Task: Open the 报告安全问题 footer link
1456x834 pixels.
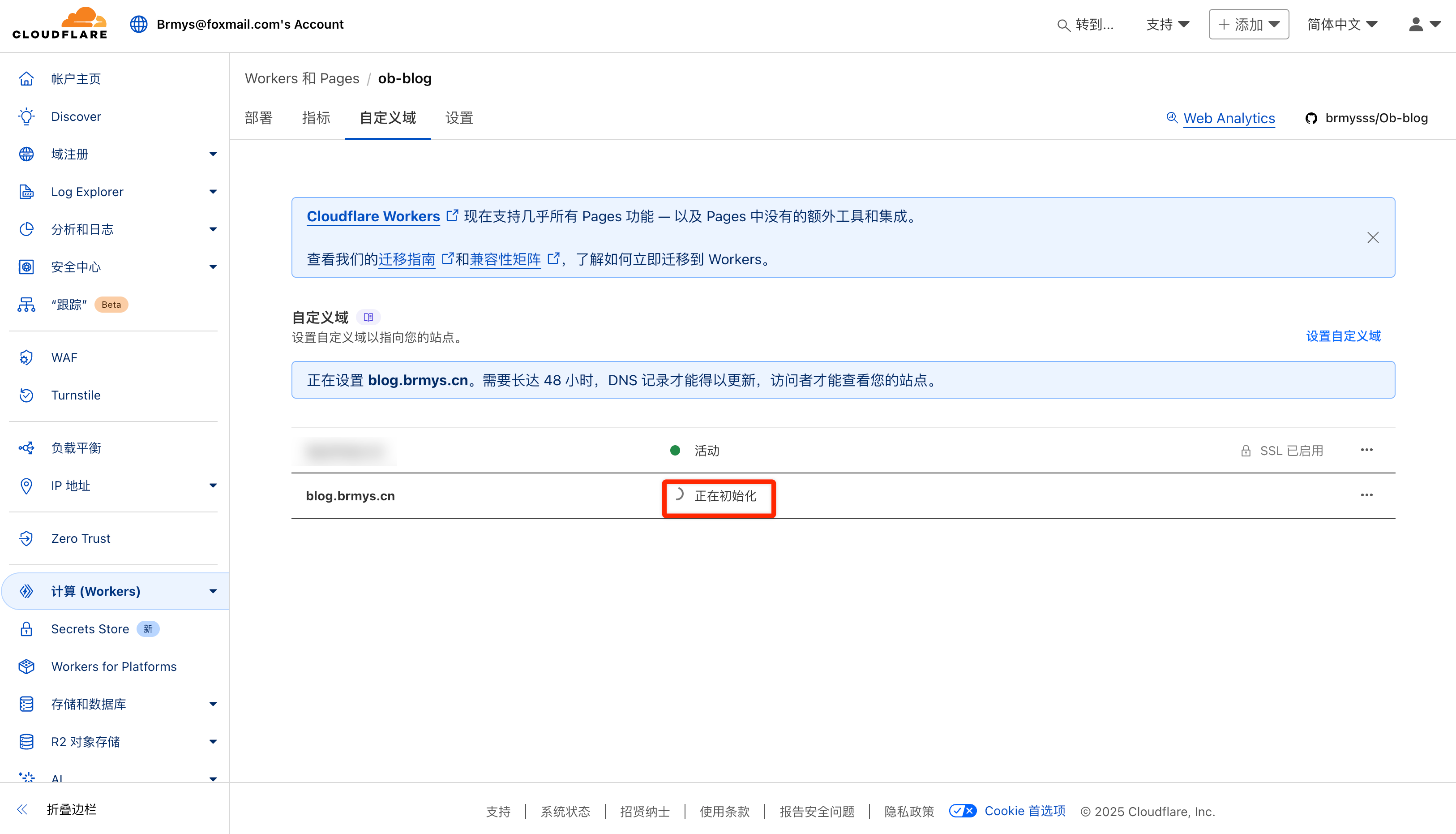Action: pyautogui.click(x=817, y=812)
